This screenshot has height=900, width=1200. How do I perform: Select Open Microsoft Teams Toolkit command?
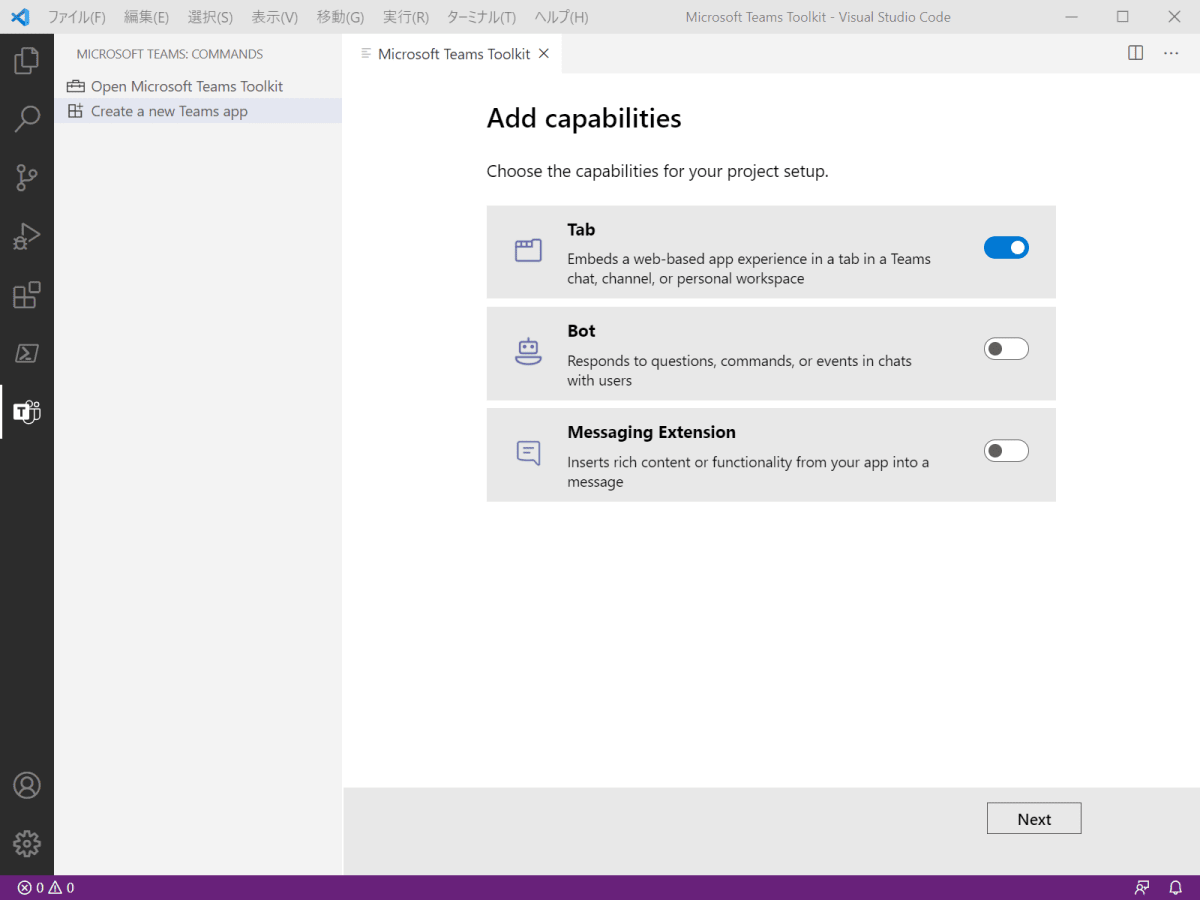click(198, 86)
